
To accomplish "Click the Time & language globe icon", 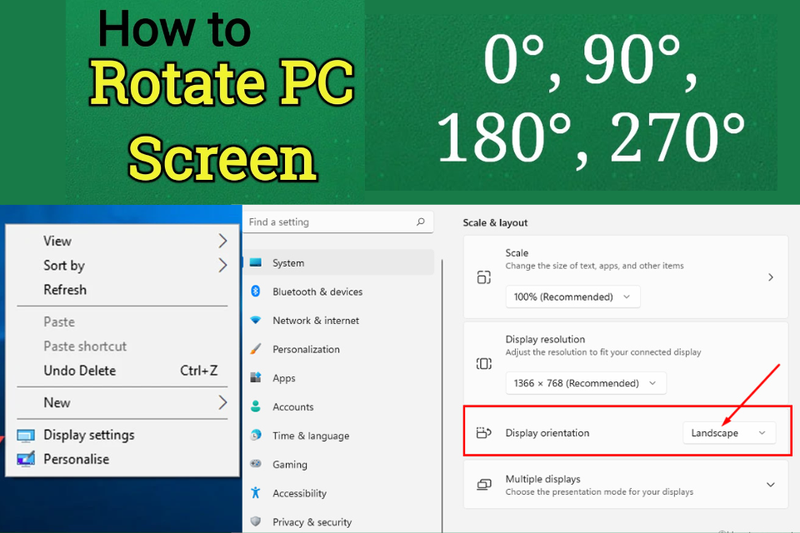I will tap(256, 435).
